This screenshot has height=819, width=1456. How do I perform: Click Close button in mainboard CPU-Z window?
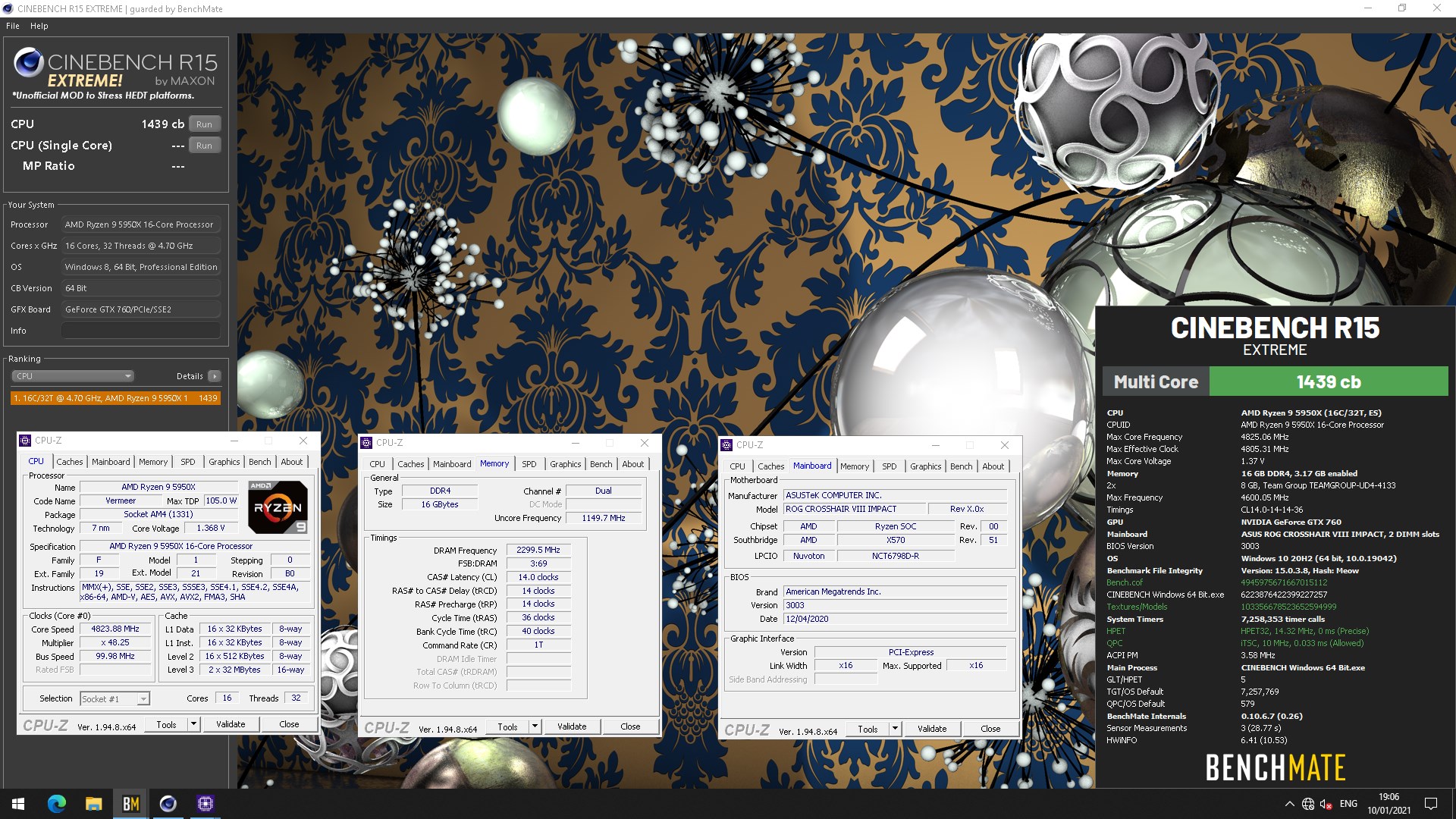point(990,730)
